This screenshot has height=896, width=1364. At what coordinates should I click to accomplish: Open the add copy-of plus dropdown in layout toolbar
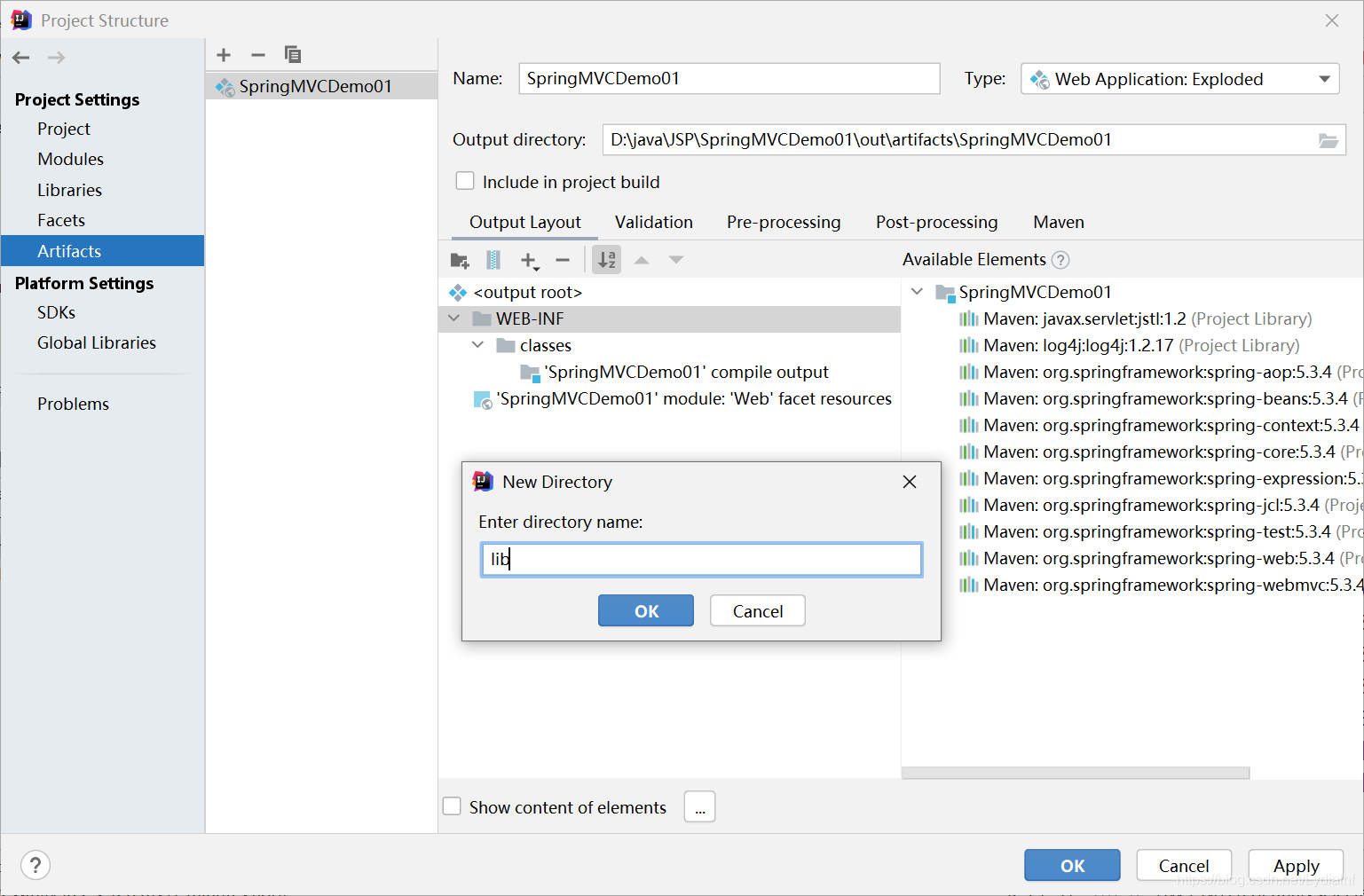coord(529,260)
